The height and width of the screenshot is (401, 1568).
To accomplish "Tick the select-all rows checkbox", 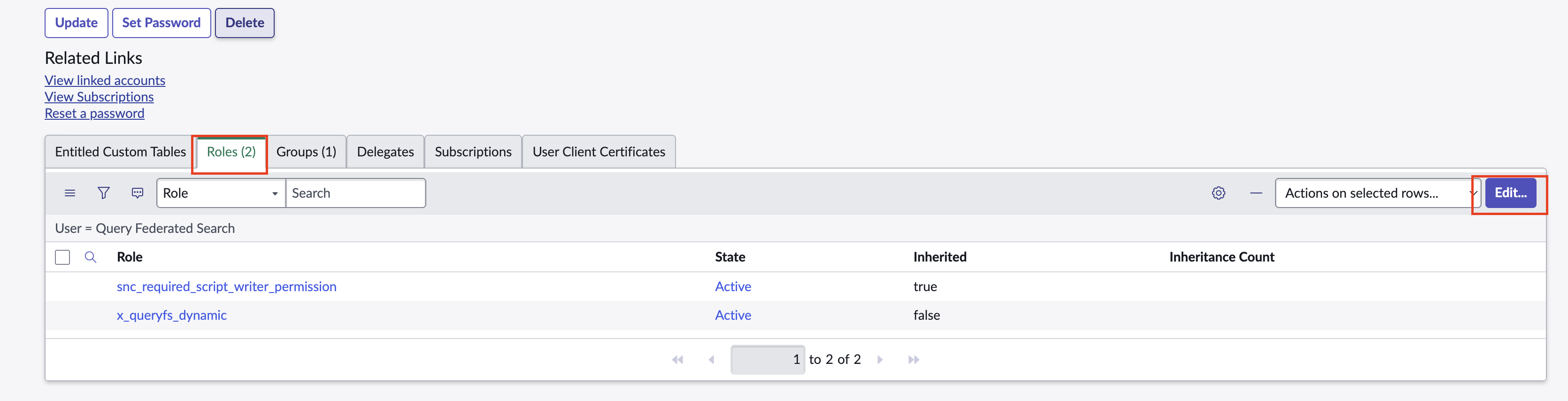I will click(x=63, y=257).
